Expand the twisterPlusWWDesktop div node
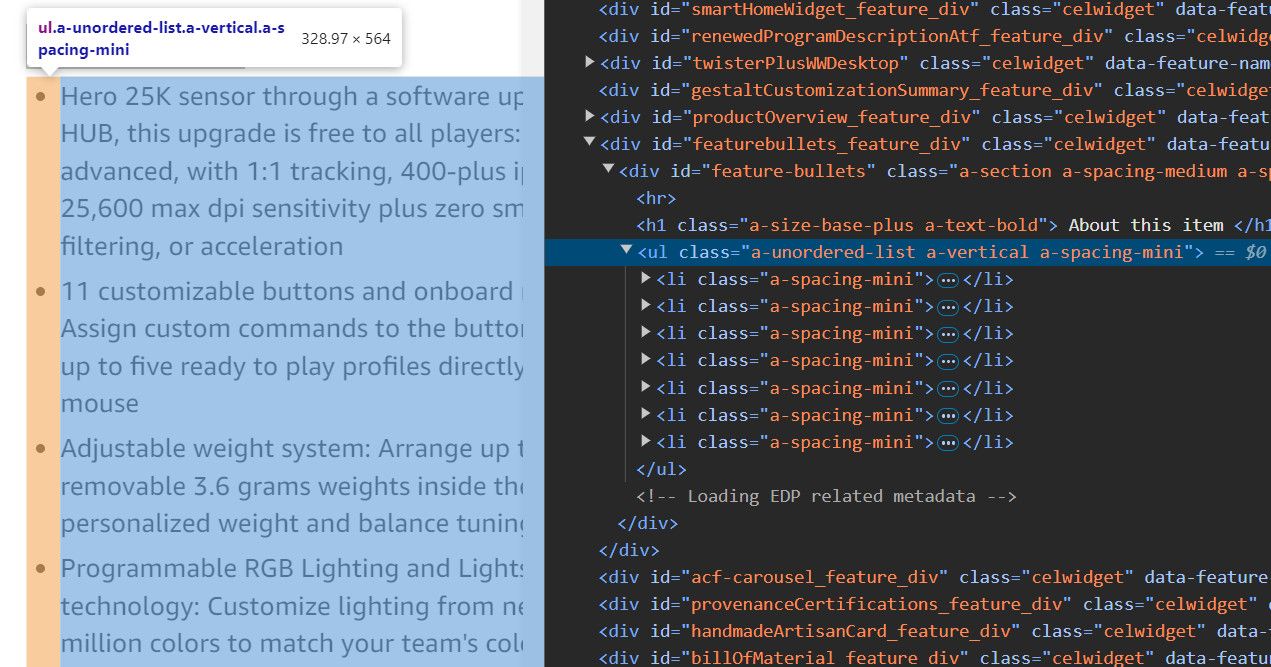The width and height of the screenshot is (1271, 667). coord(590,63)
